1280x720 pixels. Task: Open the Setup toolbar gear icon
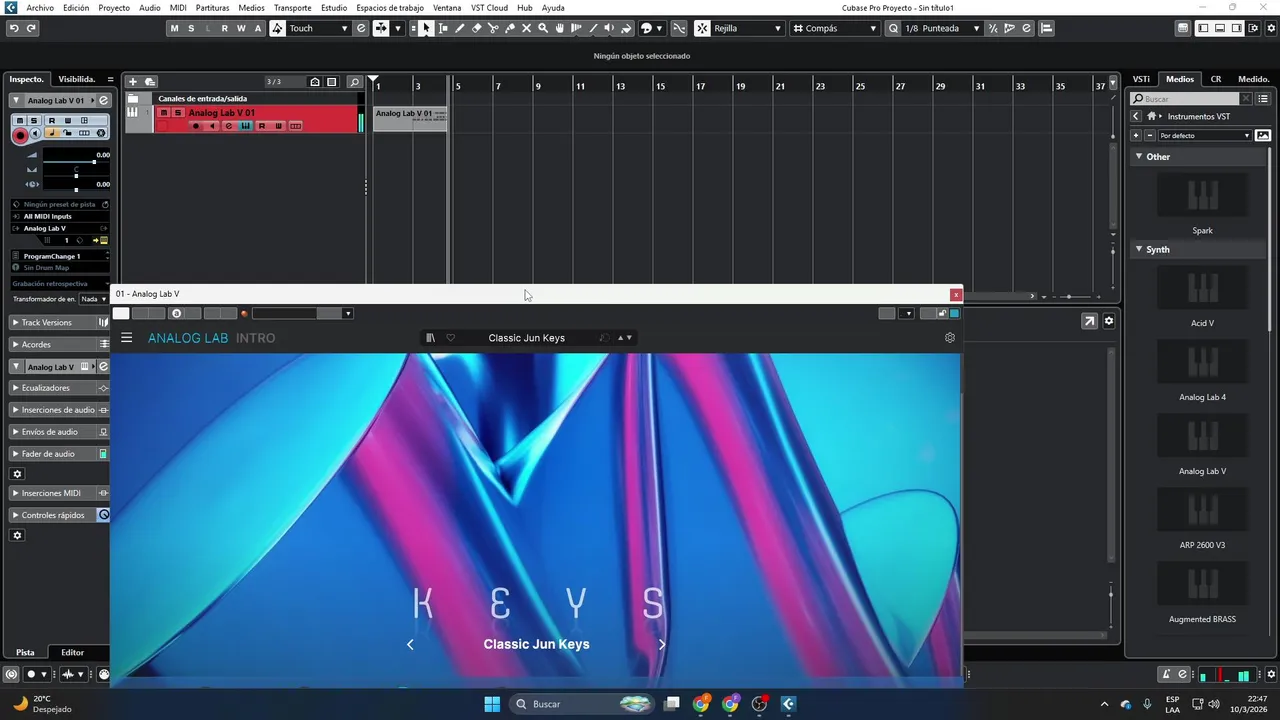(1271, 28)
